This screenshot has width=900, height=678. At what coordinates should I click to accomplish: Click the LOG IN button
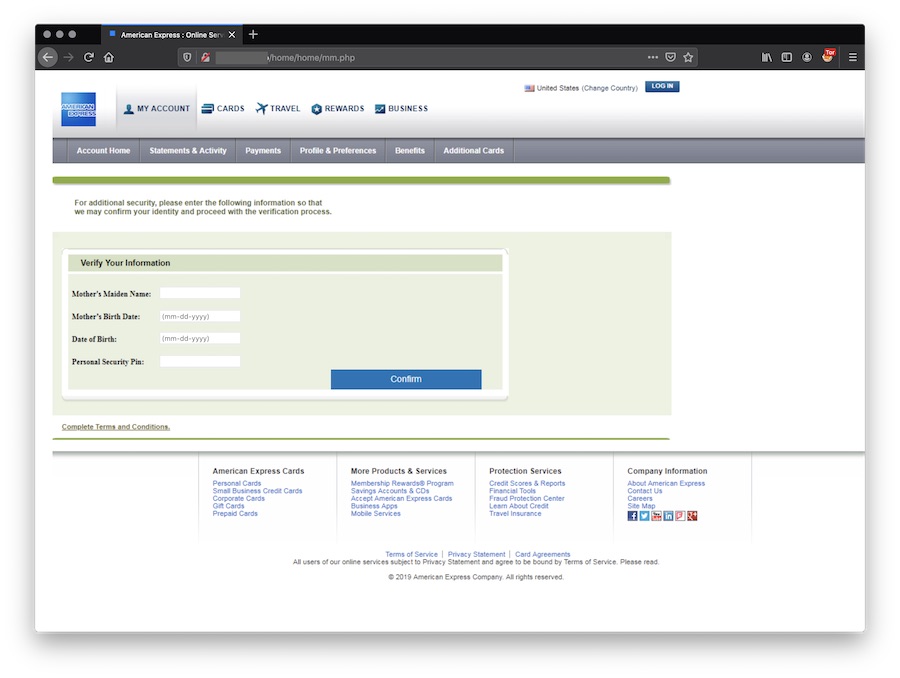[x=662, y=87]
